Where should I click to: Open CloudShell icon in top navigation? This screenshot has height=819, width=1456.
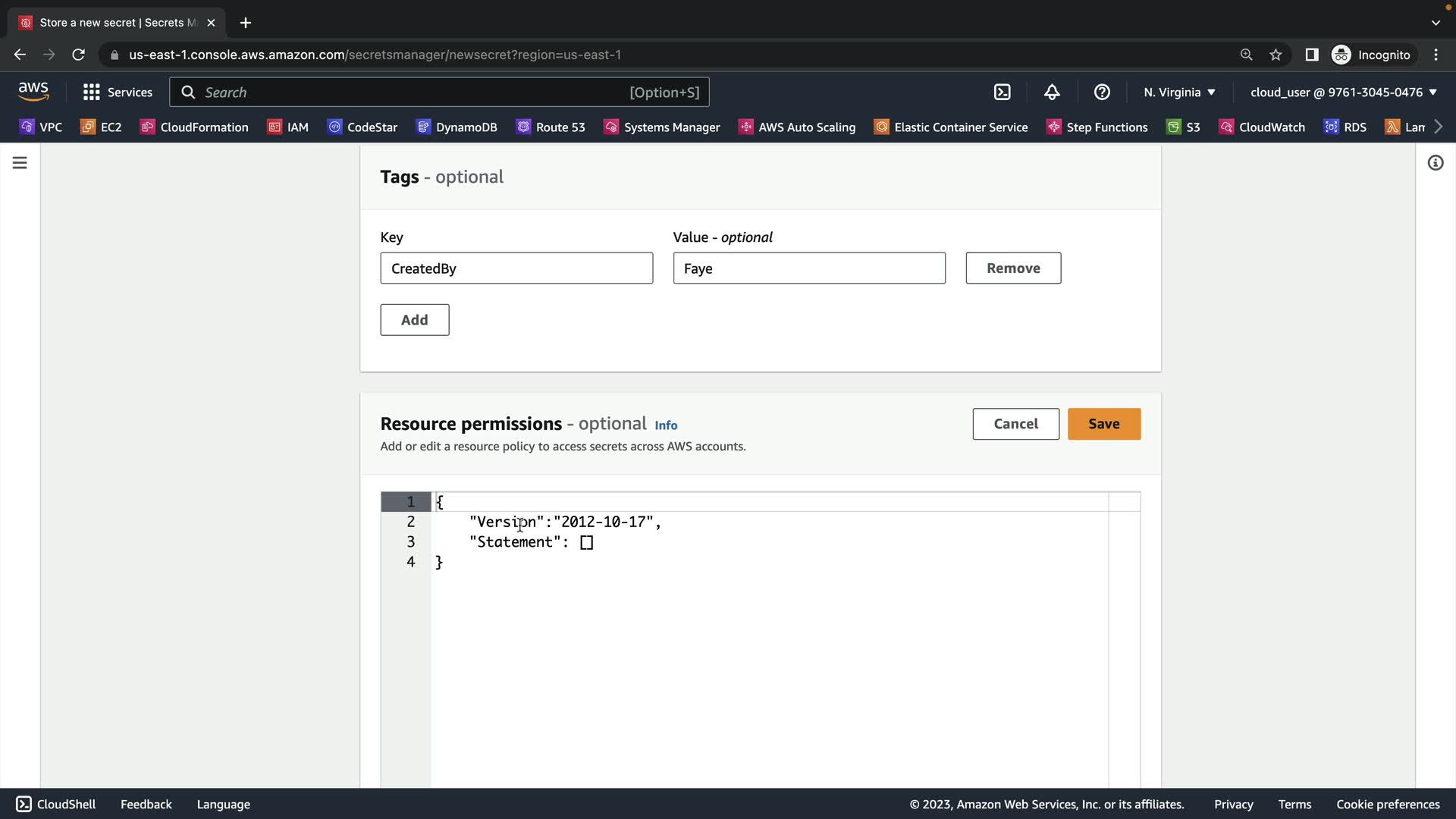[x=1002, y=92]
